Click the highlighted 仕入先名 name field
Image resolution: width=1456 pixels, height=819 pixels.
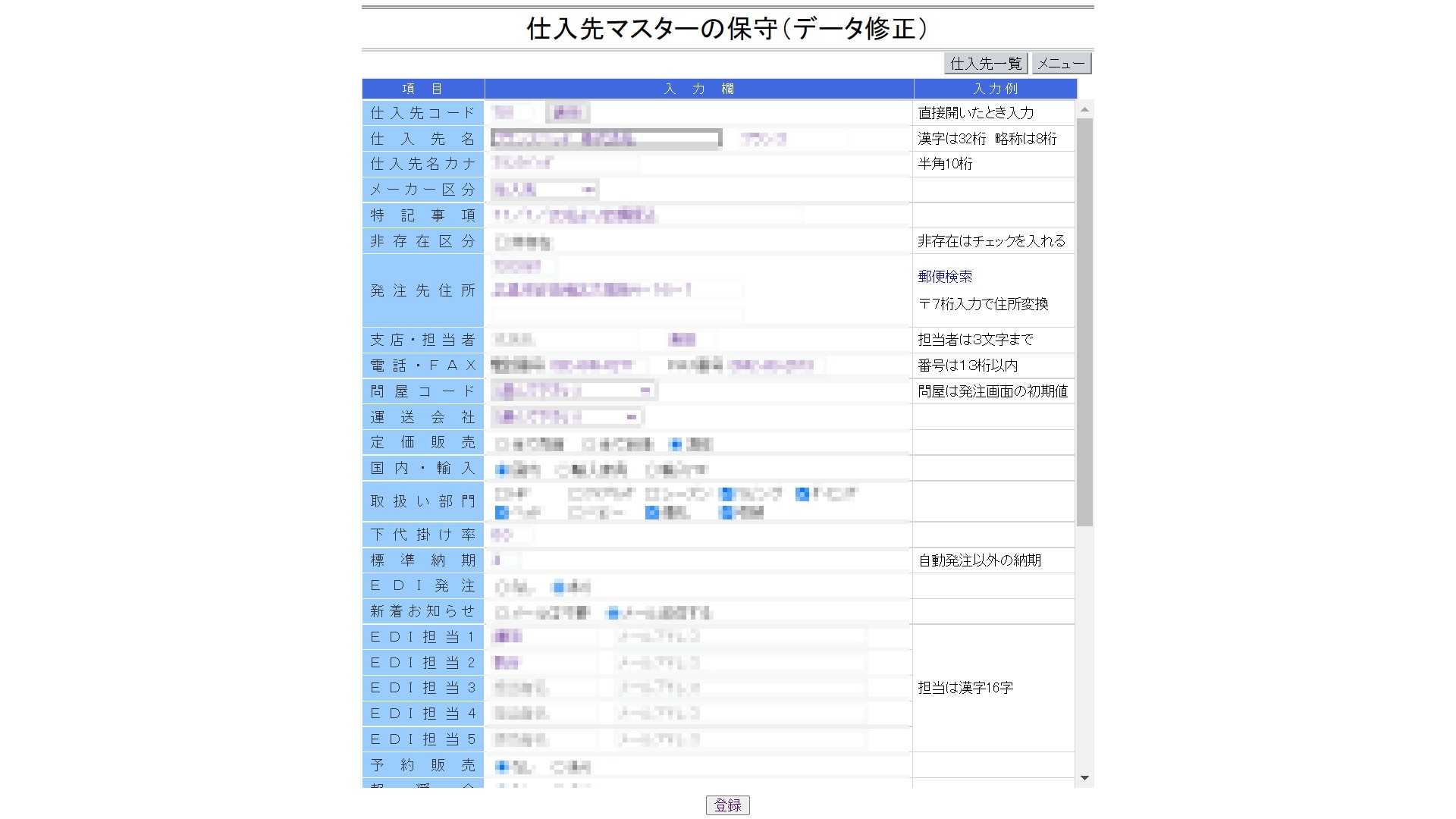click(x=606, y=139)
